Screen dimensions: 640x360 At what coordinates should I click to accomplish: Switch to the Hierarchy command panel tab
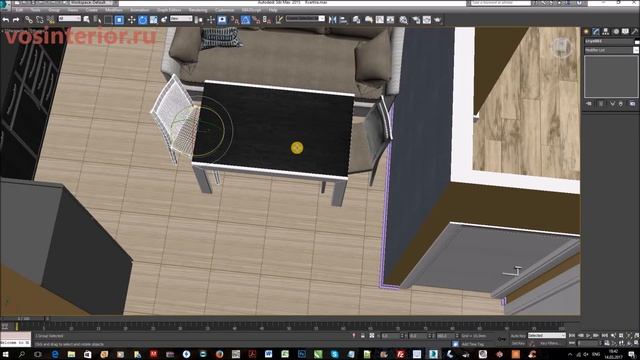coord(606,31)
